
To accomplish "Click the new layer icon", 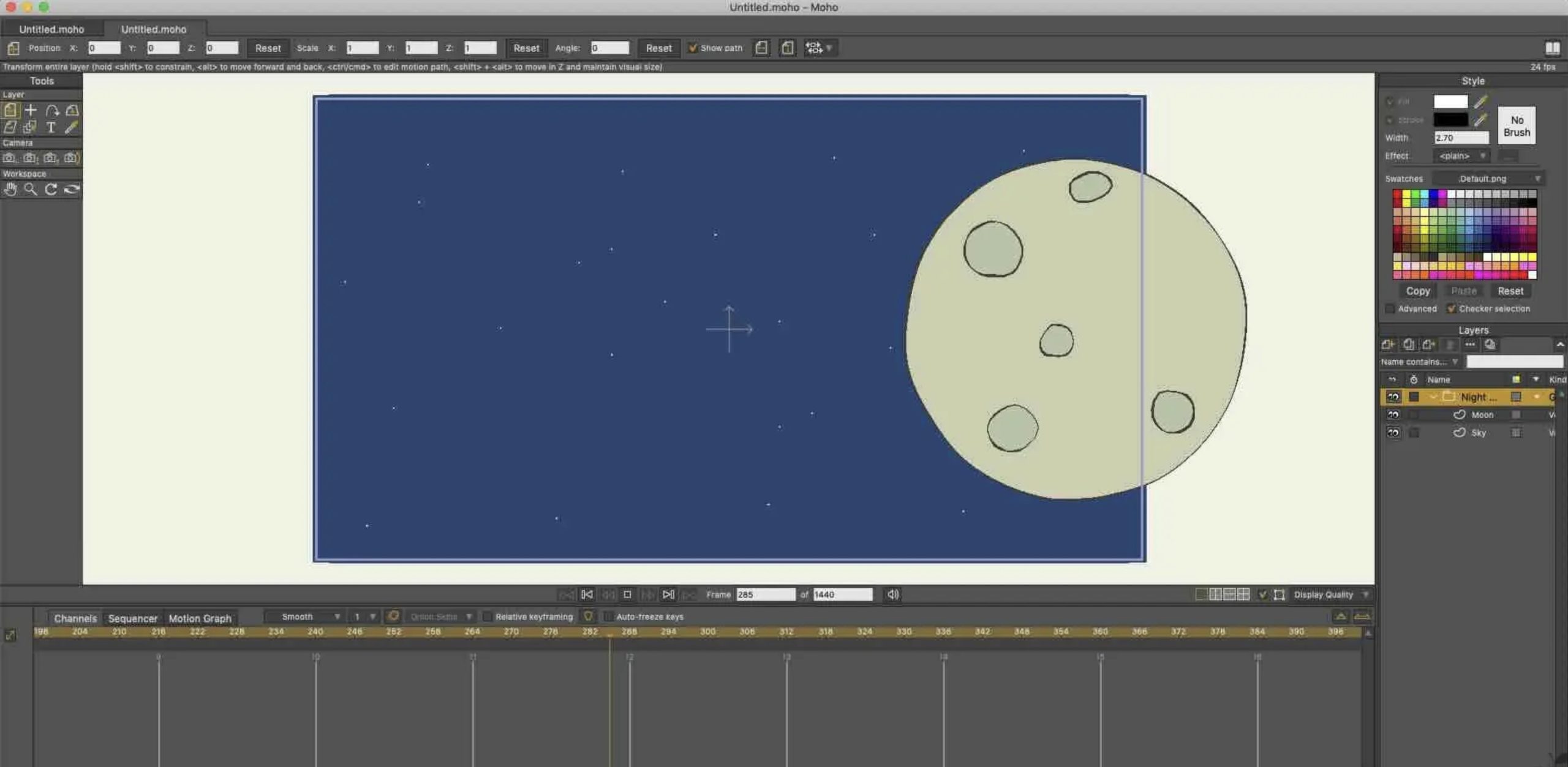I will pyautogui.click(x=1388, y=345).
